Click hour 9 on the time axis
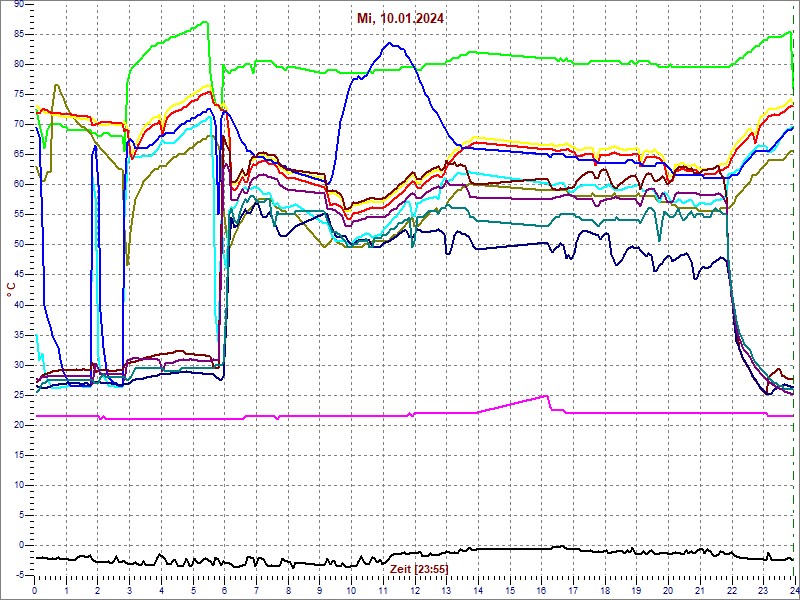This screenshot has width=800, height=600. coord(319,590)
